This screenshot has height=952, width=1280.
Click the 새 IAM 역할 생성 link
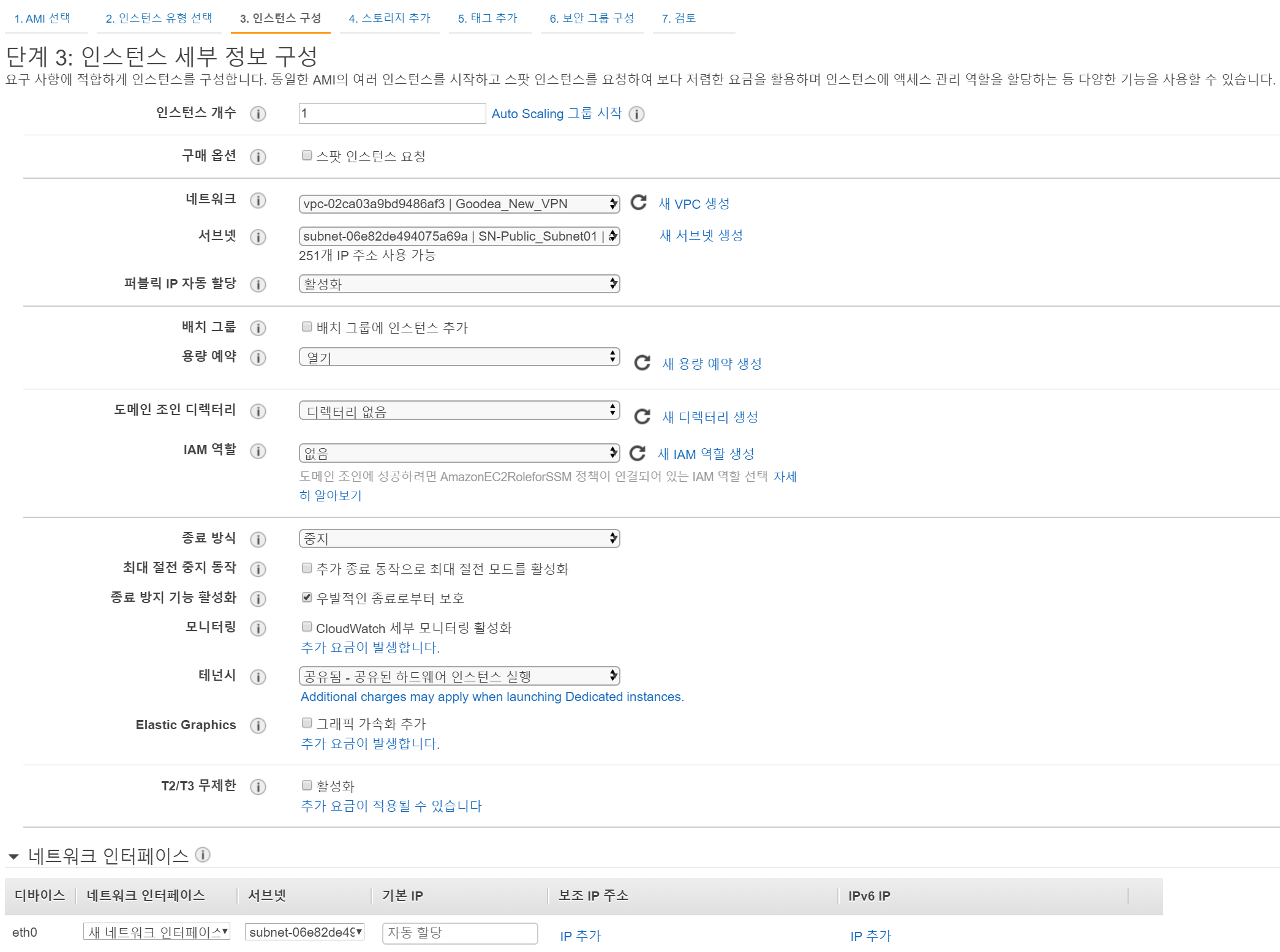point(706,454)
